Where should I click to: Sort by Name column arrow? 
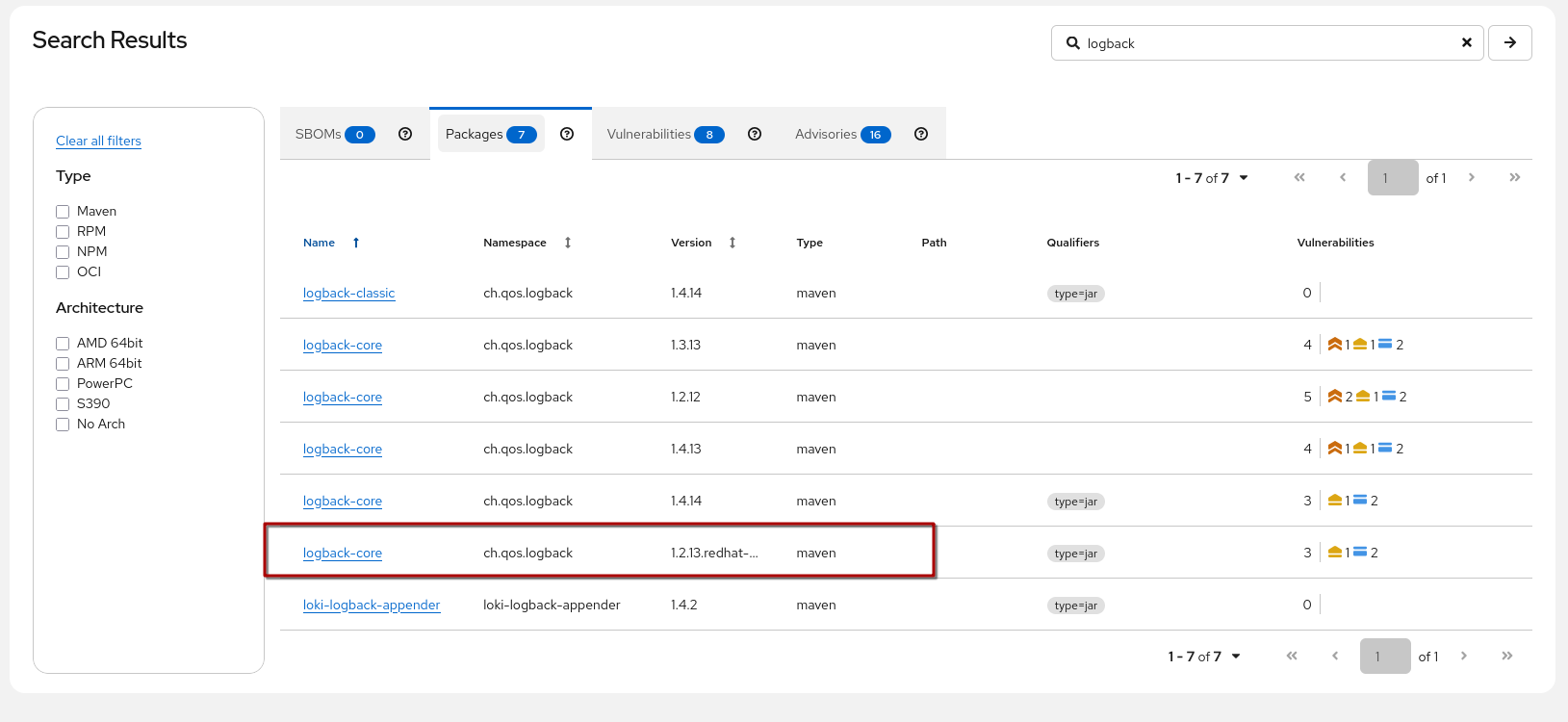[x=356, y=243]
